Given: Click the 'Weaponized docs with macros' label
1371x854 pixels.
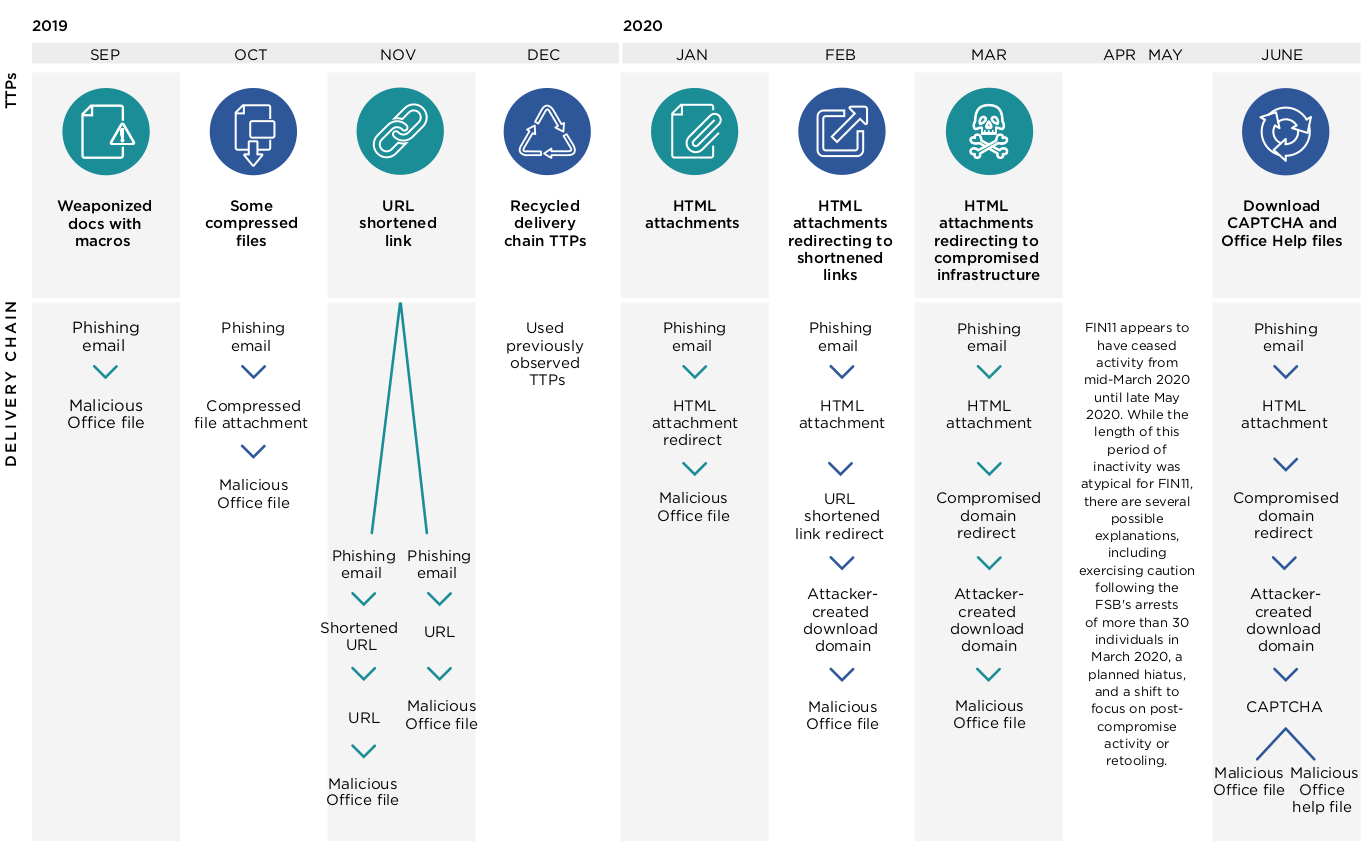Looking at the screenshot, I should click(105, 224).
